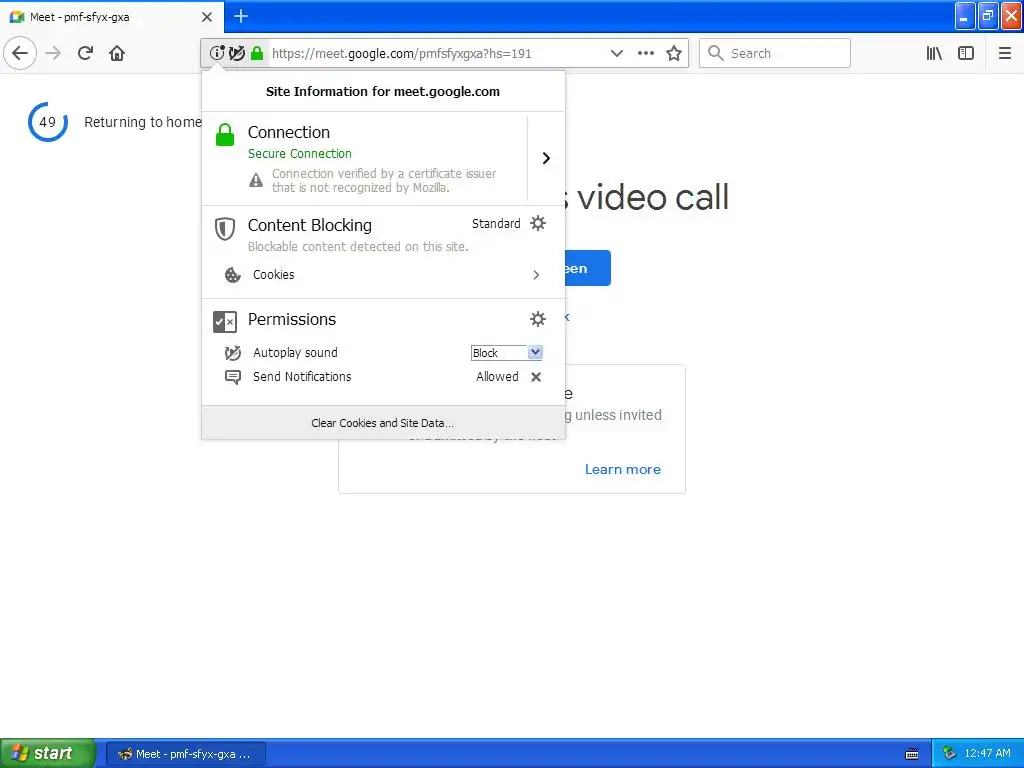Viewport: 1024px width, 768px height.
Task: Open Permissions settings gear
Action: click(x=538, y=319)
